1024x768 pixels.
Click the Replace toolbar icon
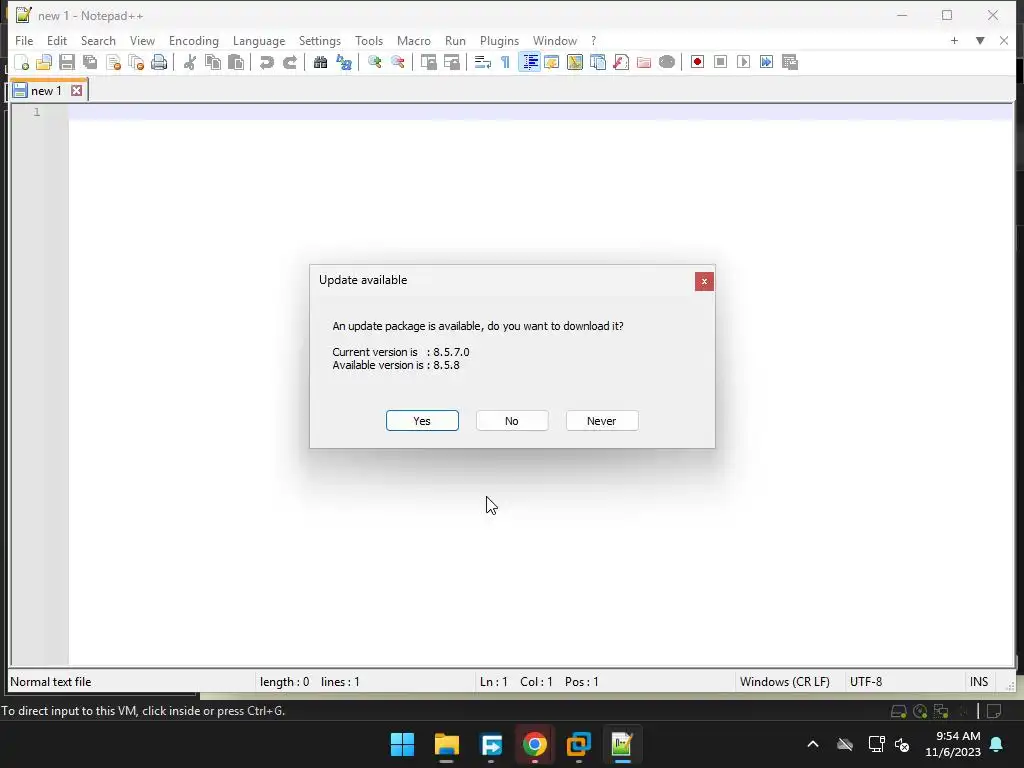coord(344,62)
